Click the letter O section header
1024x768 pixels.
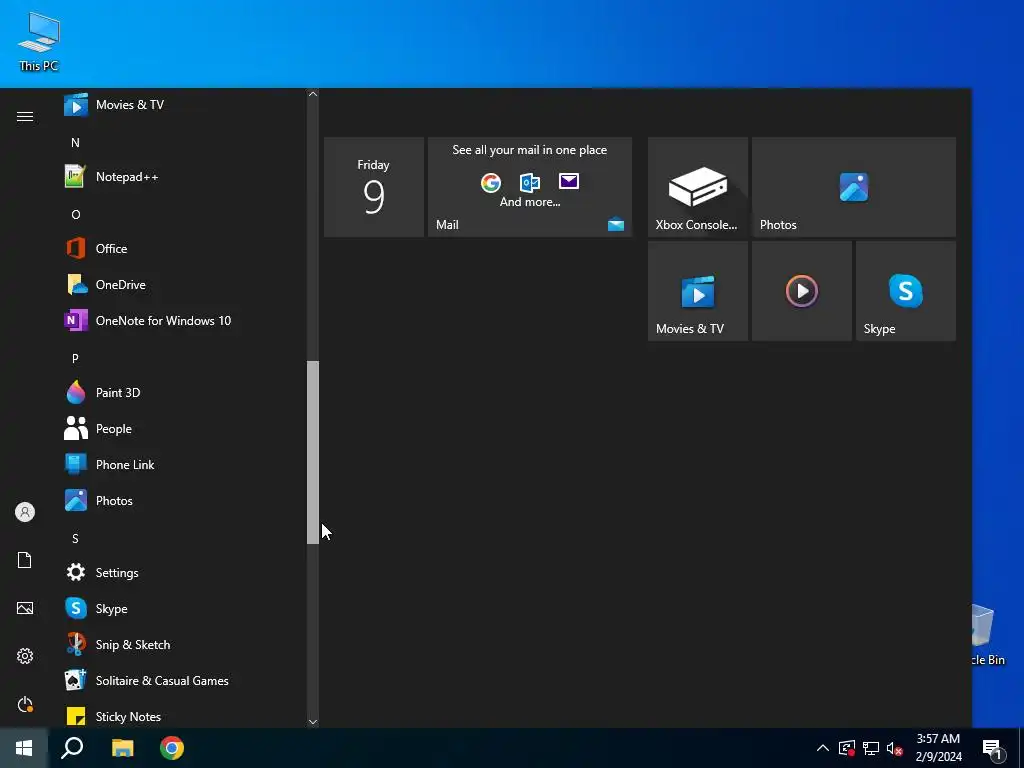pyautogui.click(x=76, y=214)
